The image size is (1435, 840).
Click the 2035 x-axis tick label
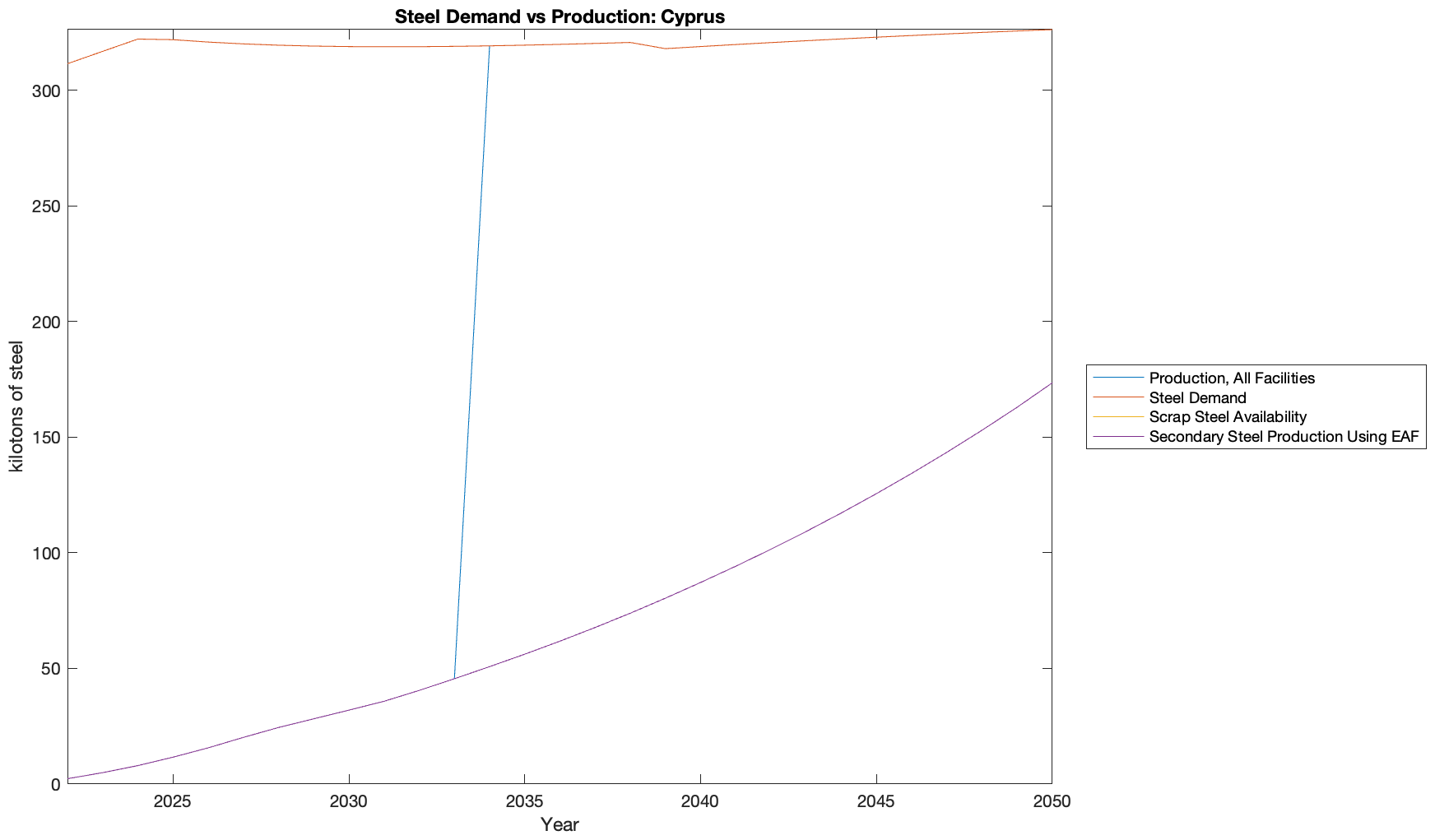(x=524, y=801)
